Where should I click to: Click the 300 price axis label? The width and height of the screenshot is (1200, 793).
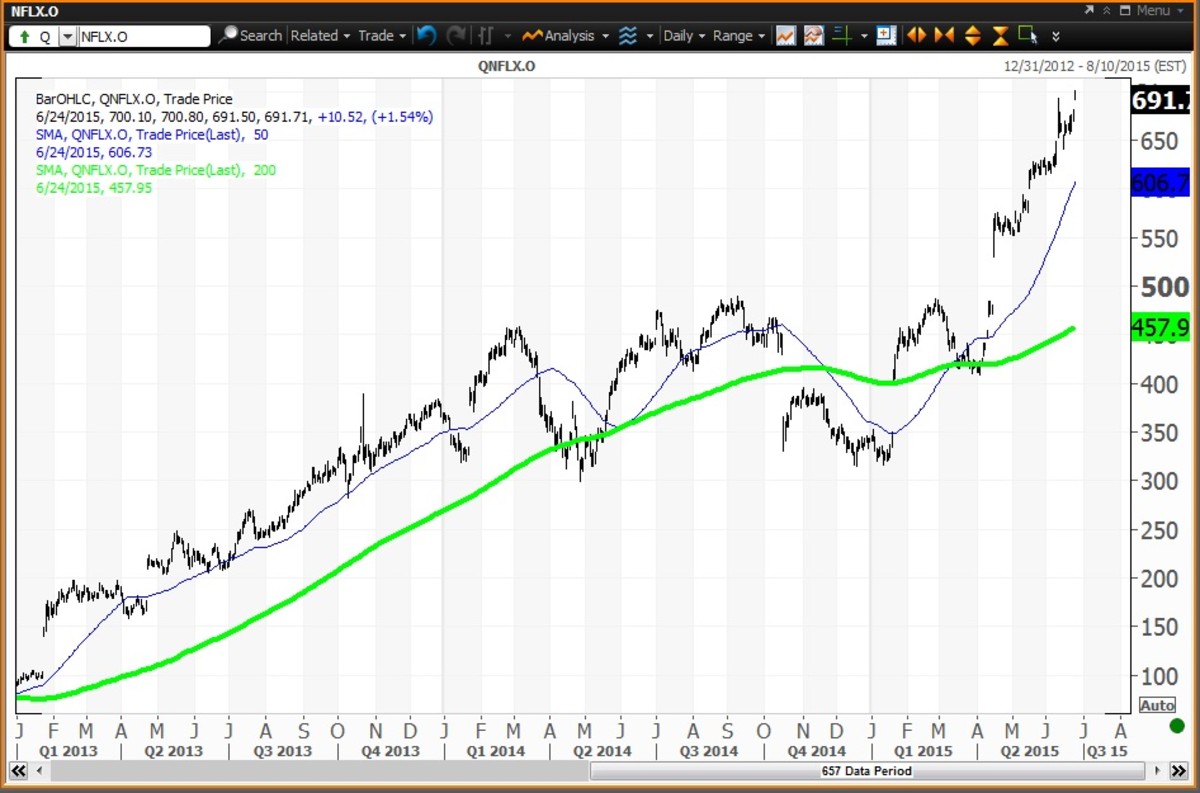[1158, 481]
